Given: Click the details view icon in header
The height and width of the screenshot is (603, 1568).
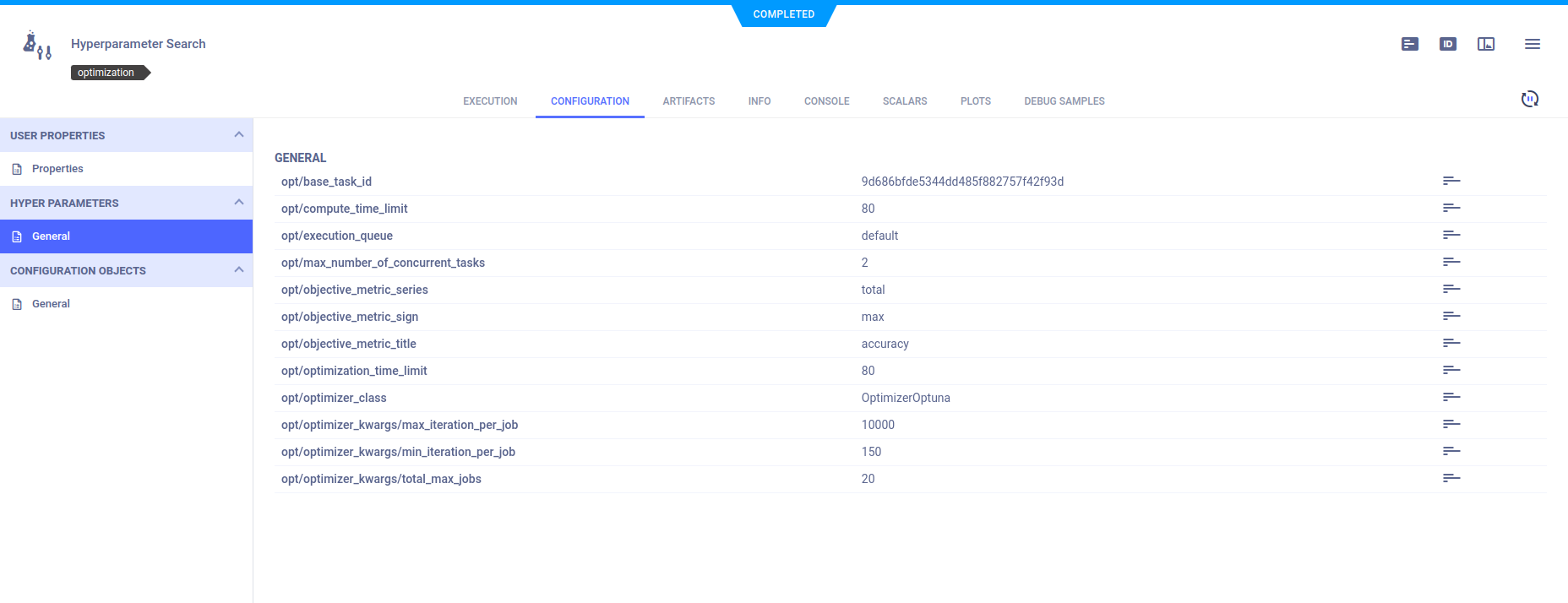Looking at the screenshot, I should 1409,44.
